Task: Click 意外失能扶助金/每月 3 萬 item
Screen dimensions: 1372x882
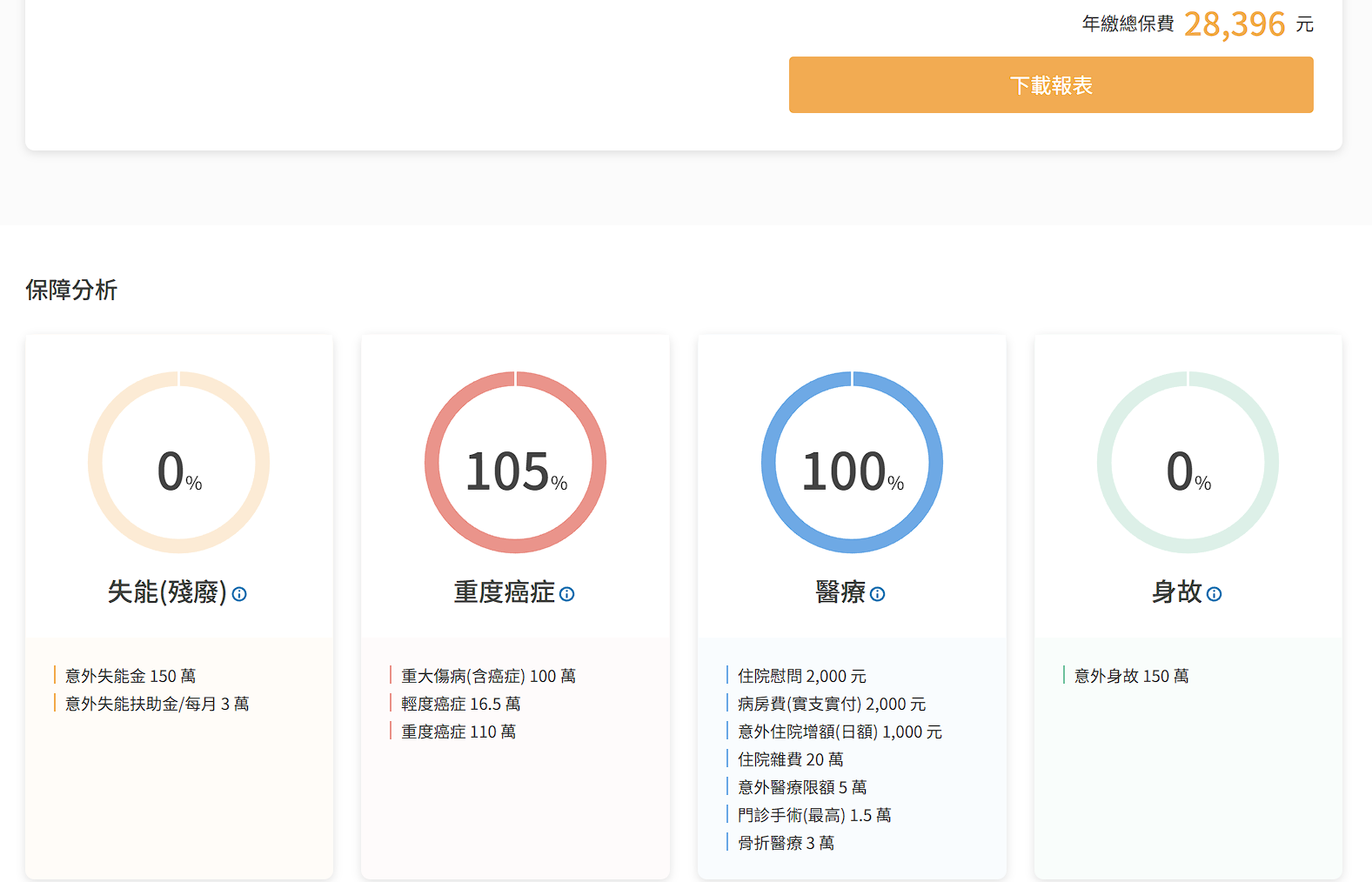Action: click(x=157, y=704)
